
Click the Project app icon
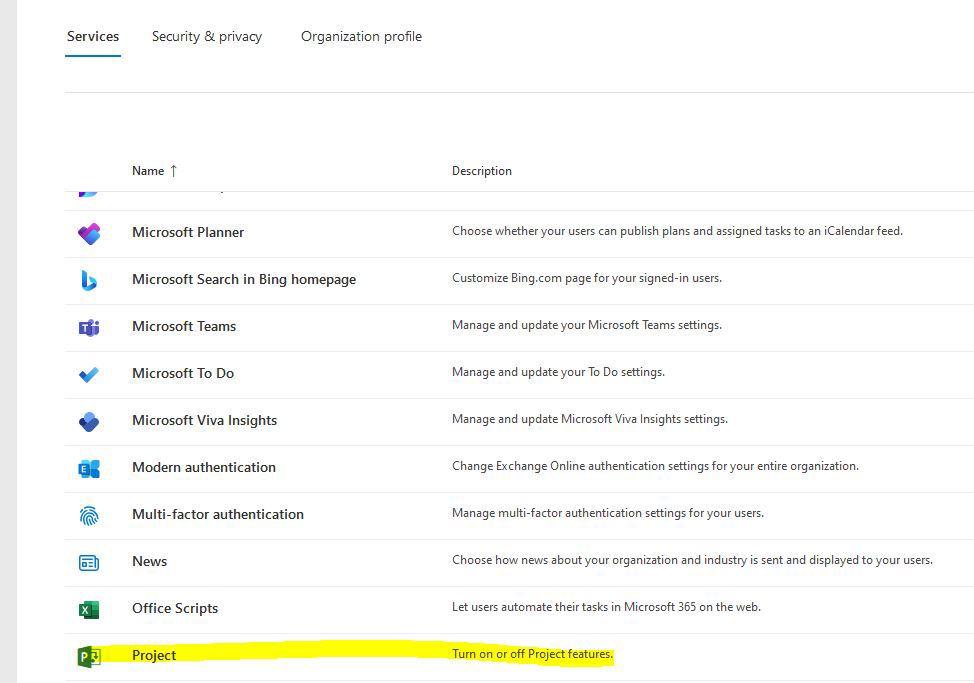(89, 656)
